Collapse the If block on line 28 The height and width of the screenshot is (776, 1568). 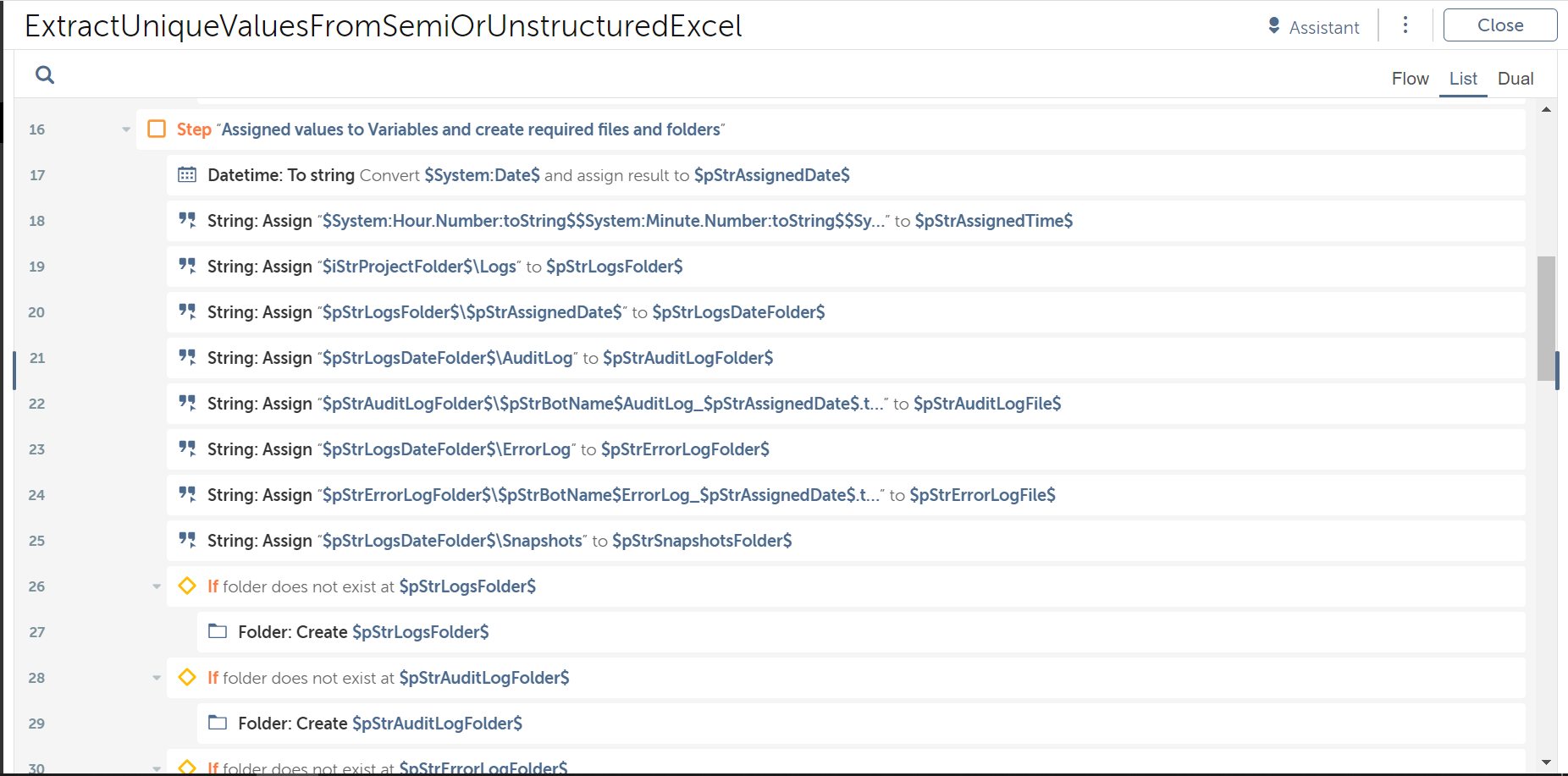pos(157,678)
